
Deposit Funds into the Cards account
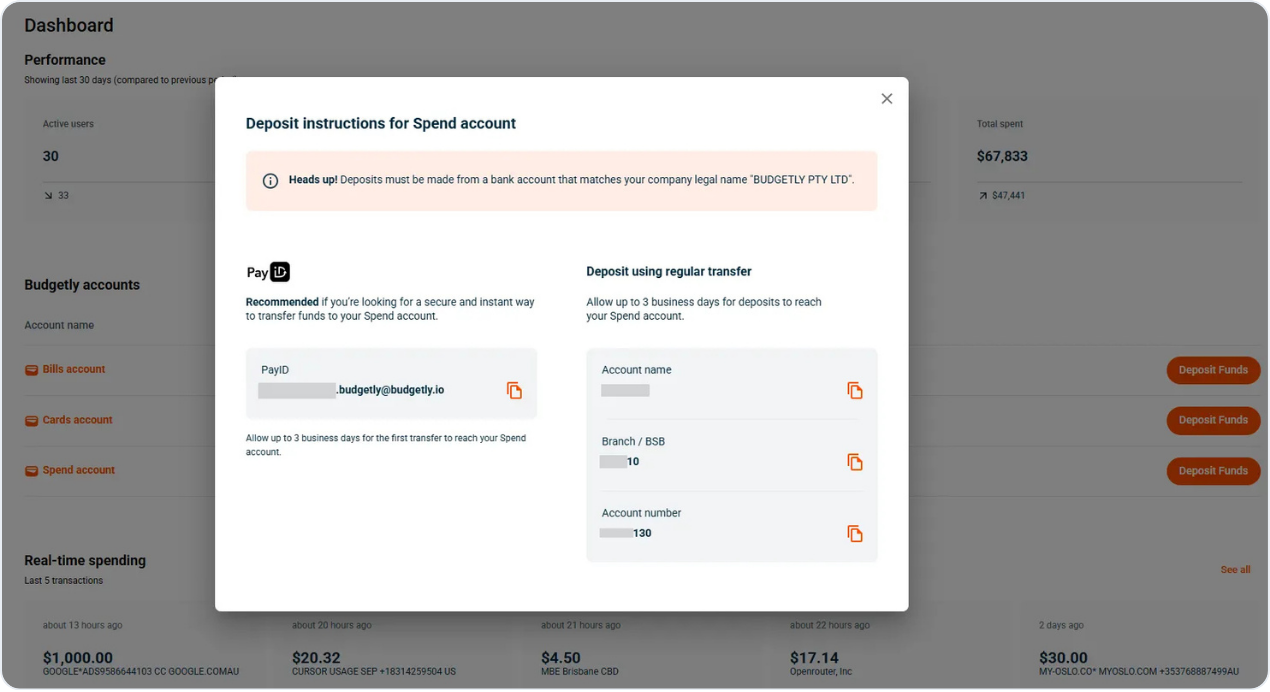[x=1213, y=420]
